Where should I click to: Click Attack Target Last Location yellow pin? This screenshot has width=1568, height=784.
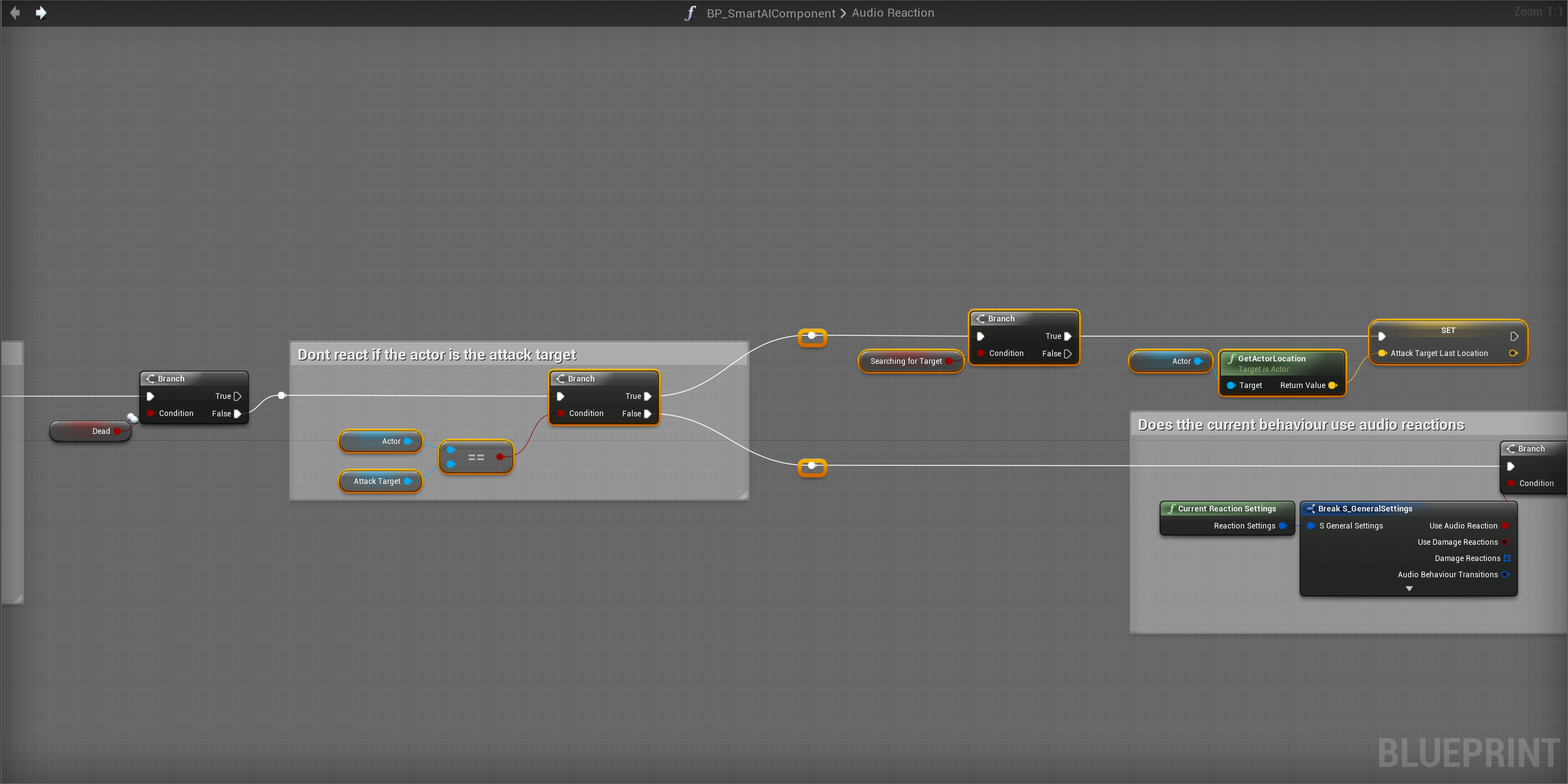tap(1383, 353)
